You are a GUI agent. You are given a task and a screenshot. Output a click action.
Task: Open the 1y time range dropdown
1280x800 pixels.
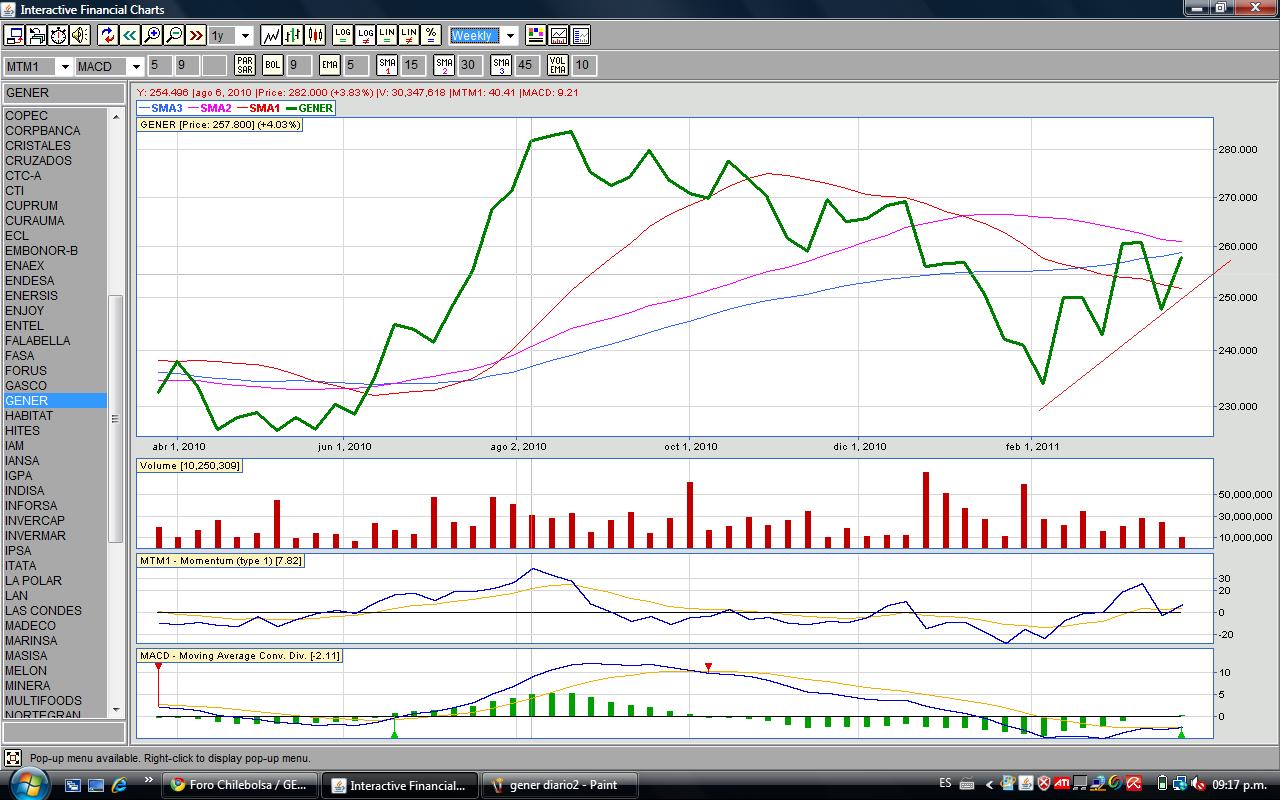coord(244,36)
